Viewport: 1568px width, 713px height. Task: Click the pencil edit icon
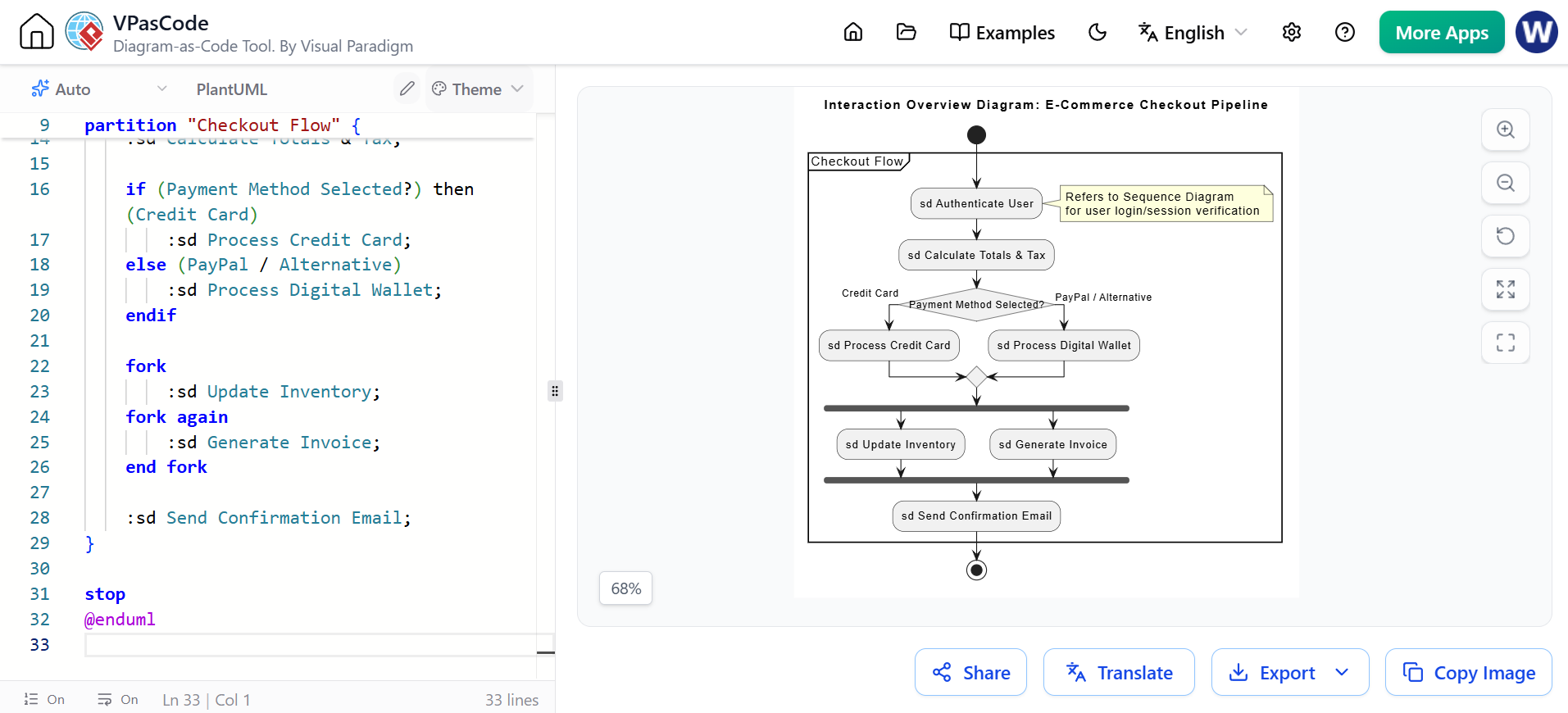pos(407,89)
